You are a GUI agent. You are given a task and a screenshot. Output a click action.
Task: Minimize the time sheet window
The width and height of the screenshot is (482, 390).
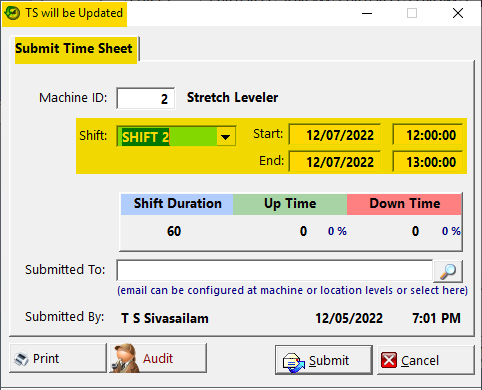(x=367, y=13)
